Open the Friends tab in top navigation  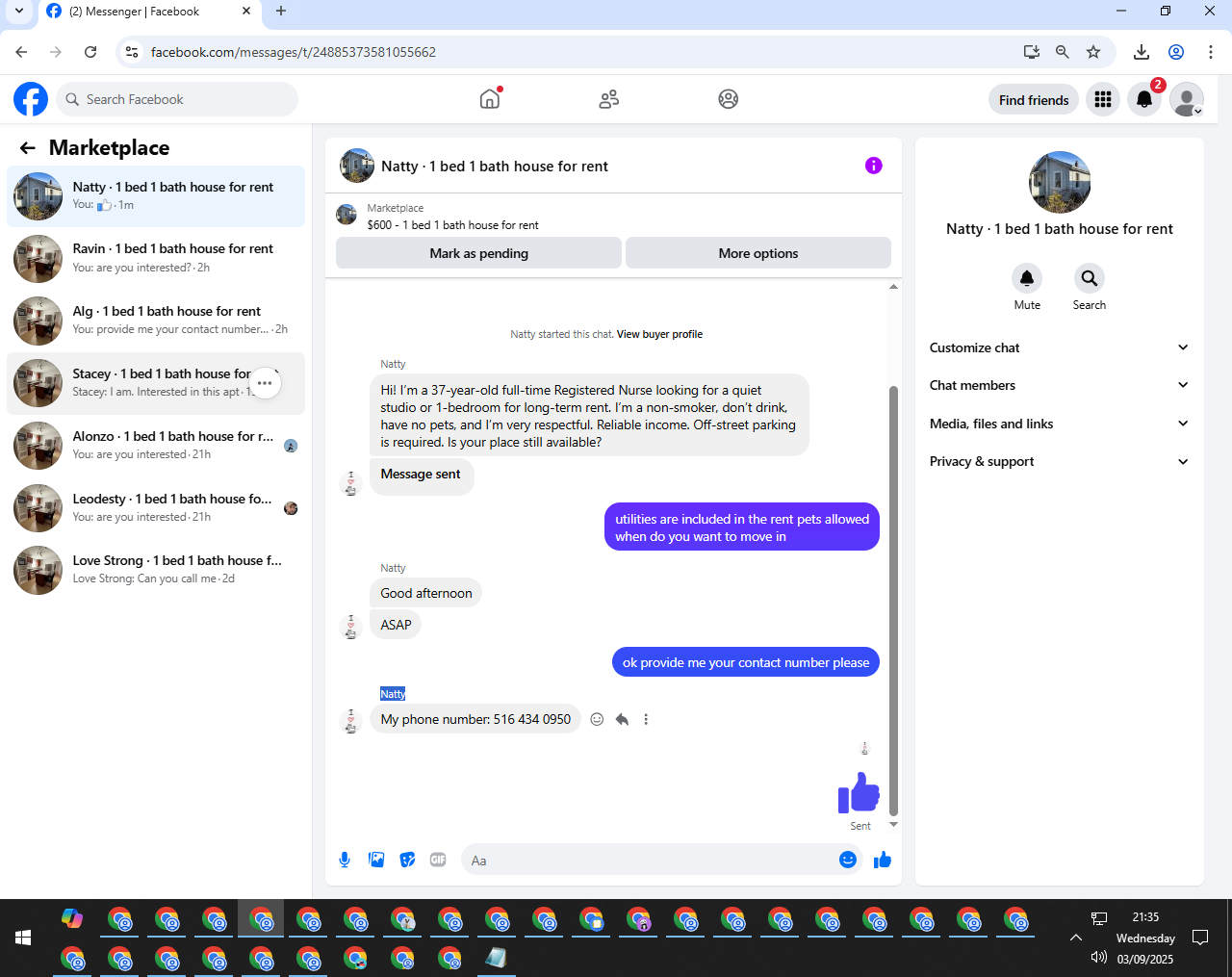[x=609, y=99]
